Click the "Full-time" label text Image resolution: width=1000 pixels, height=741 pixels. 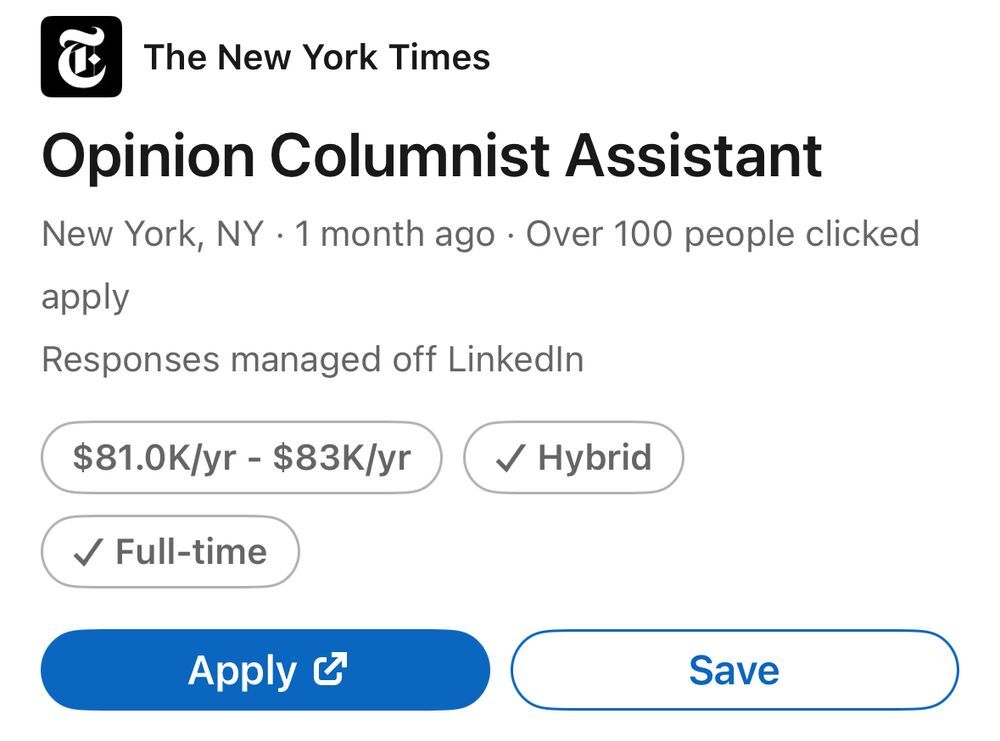click(191, 552)
